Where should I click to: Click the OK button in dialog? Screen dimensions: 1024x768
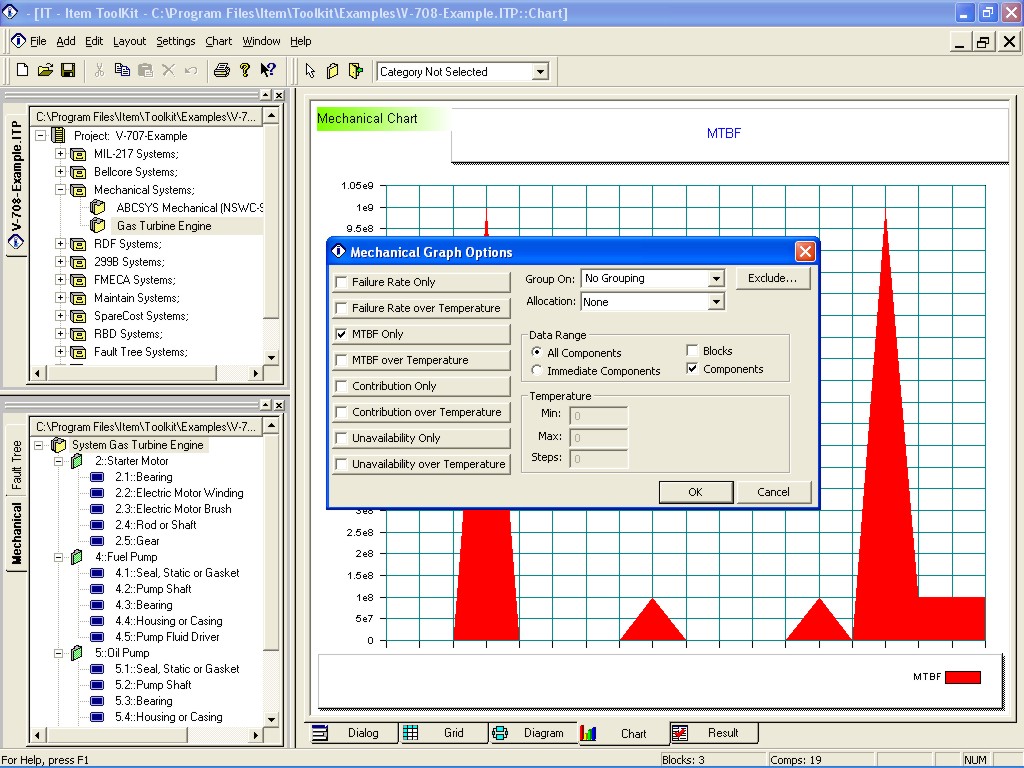[695, 492]
